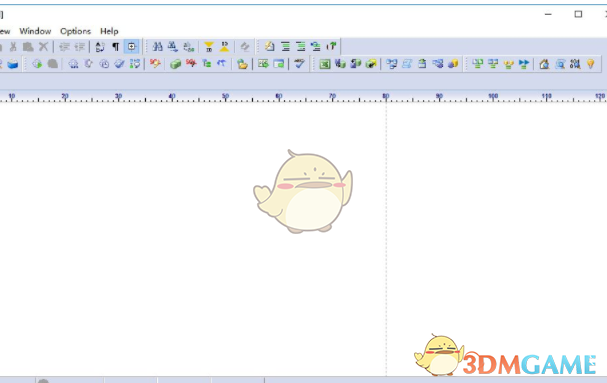Click the green play Execute icon

tap(37, 64)
